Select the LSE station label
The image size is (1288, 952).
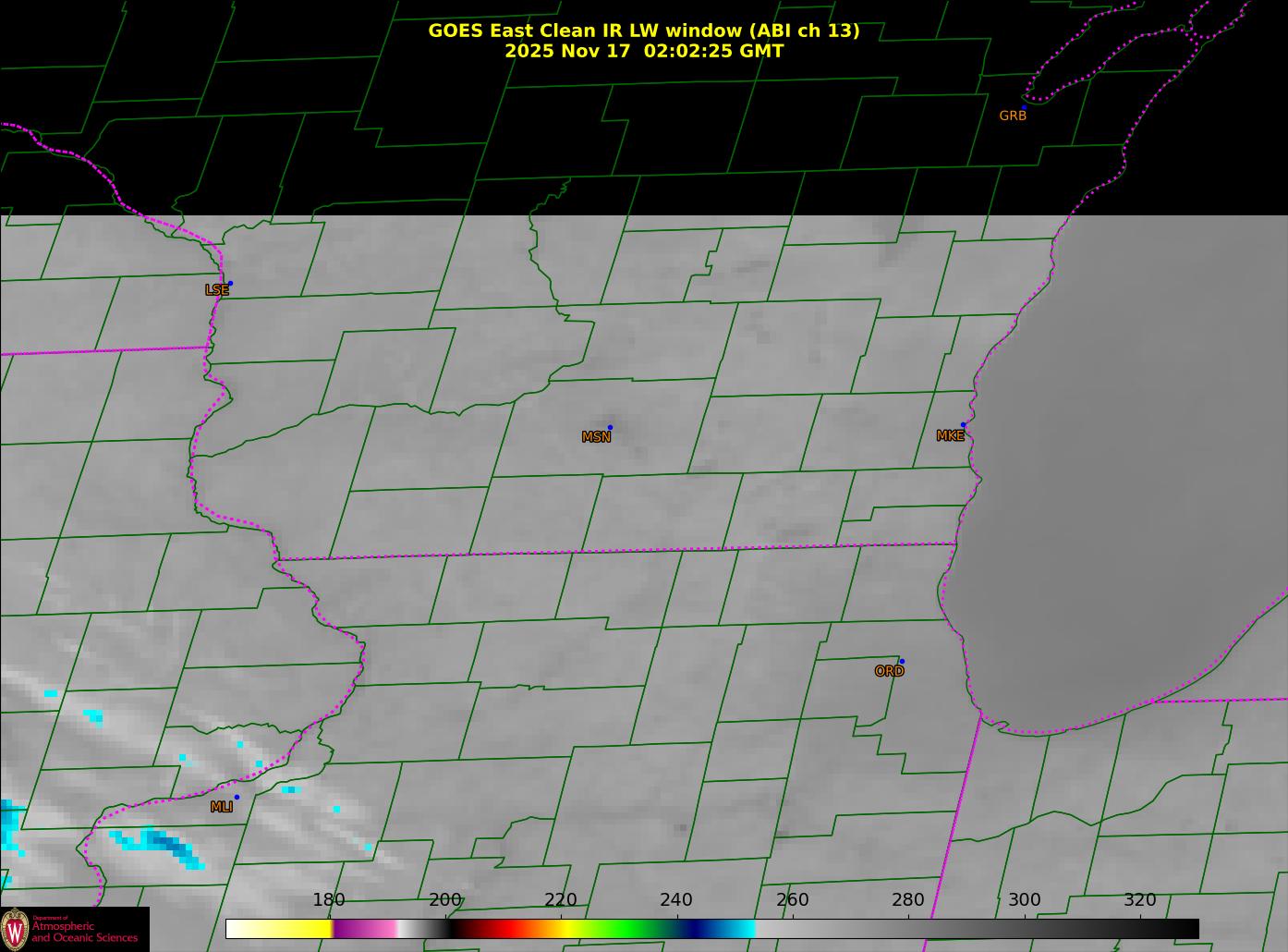pyautogui.click(x=216, y=290)
